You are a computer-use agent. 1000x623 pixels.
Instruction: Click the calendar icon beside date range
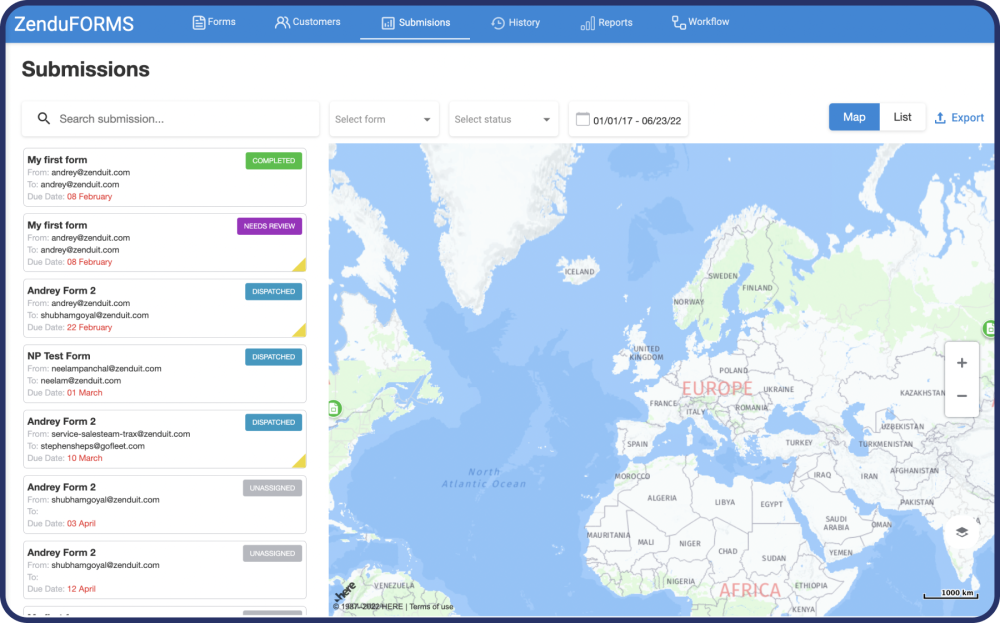[x=582, y=119]
